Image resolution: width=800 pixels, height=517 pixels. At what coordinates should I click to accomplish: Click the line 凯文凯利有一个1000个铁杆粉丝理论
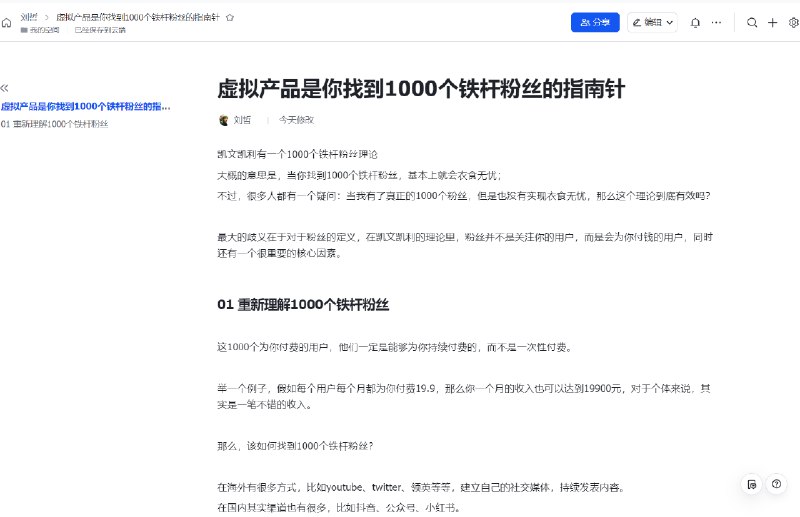click(297, 154)
